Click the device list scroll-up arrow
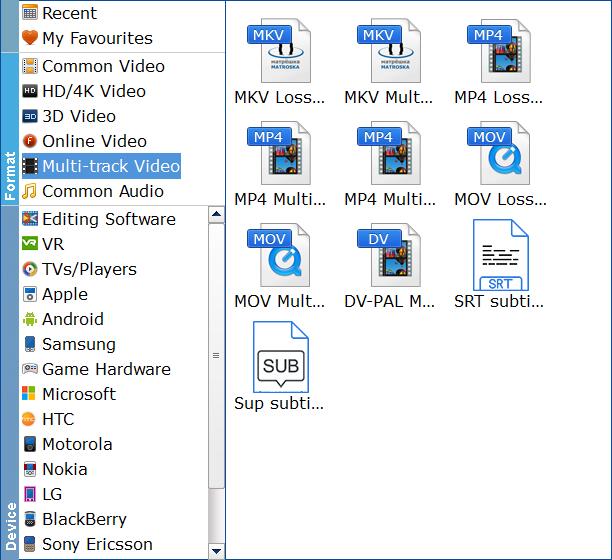612x560 pixels. click(216, 215)
